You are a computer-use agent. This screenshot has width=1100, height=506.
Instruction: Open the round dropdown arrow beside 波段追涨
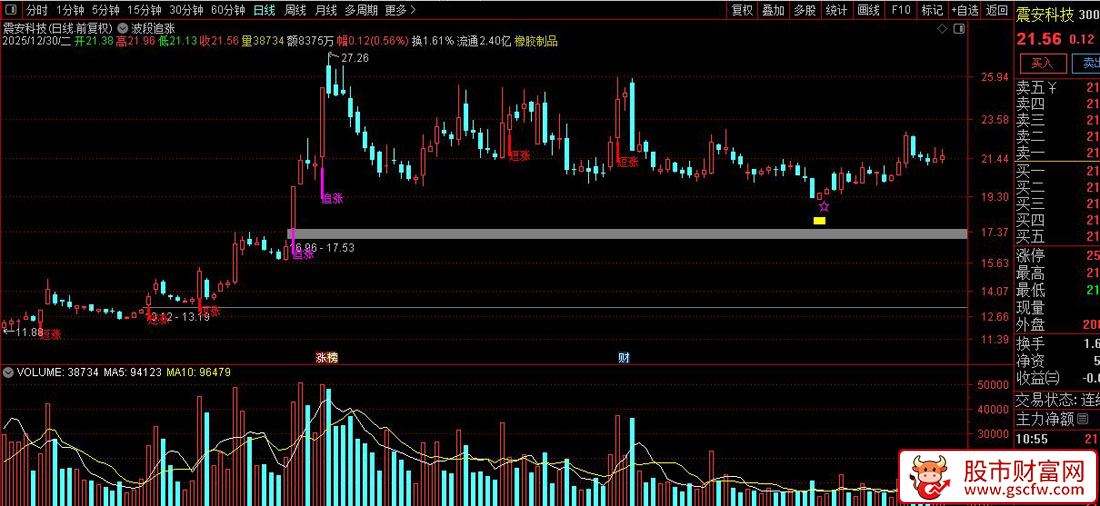123,29
